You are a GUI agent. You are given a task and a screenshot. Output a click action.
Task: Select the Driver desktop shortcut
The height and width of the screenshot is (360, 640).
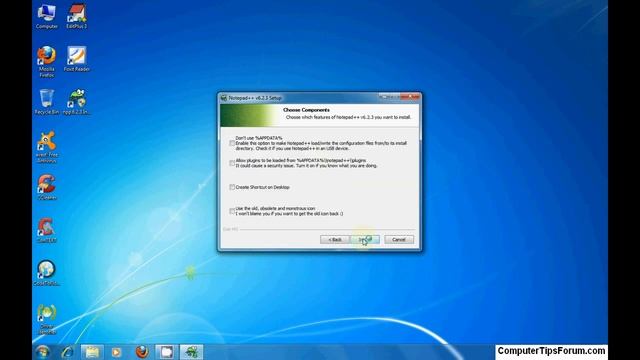(47, 319)
